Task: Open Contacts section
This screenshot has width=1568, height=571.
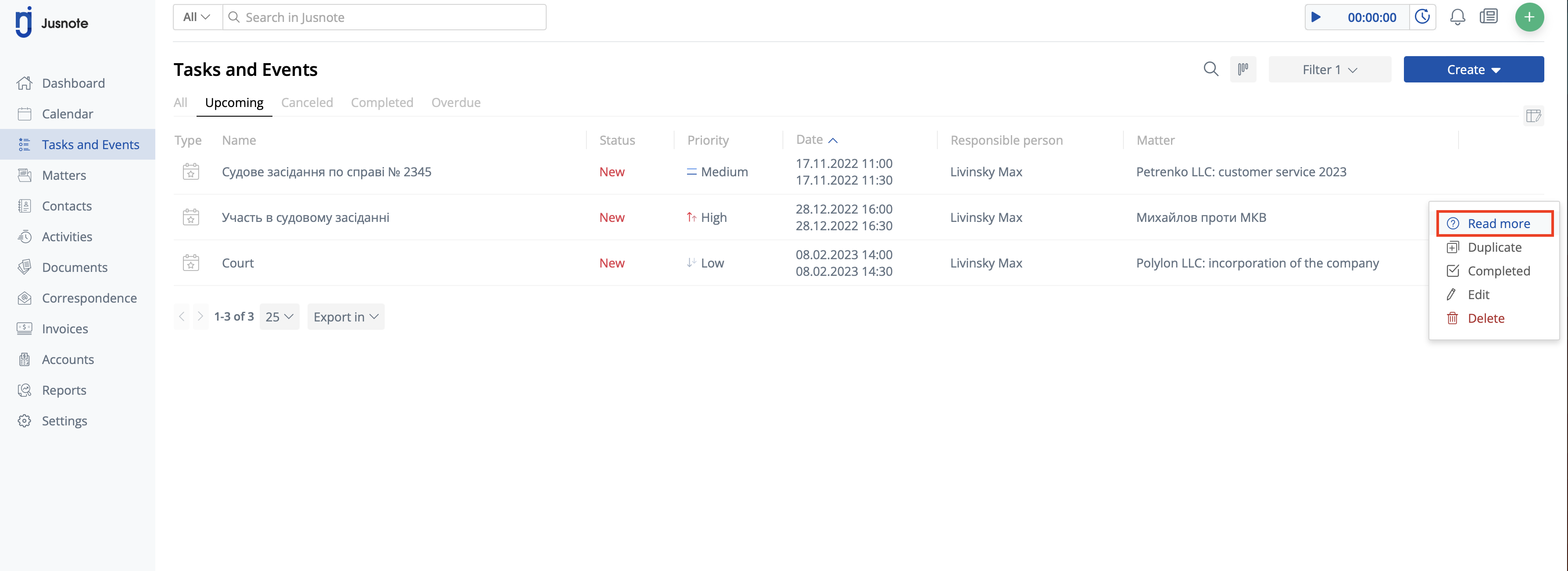Action: [66, 206]
